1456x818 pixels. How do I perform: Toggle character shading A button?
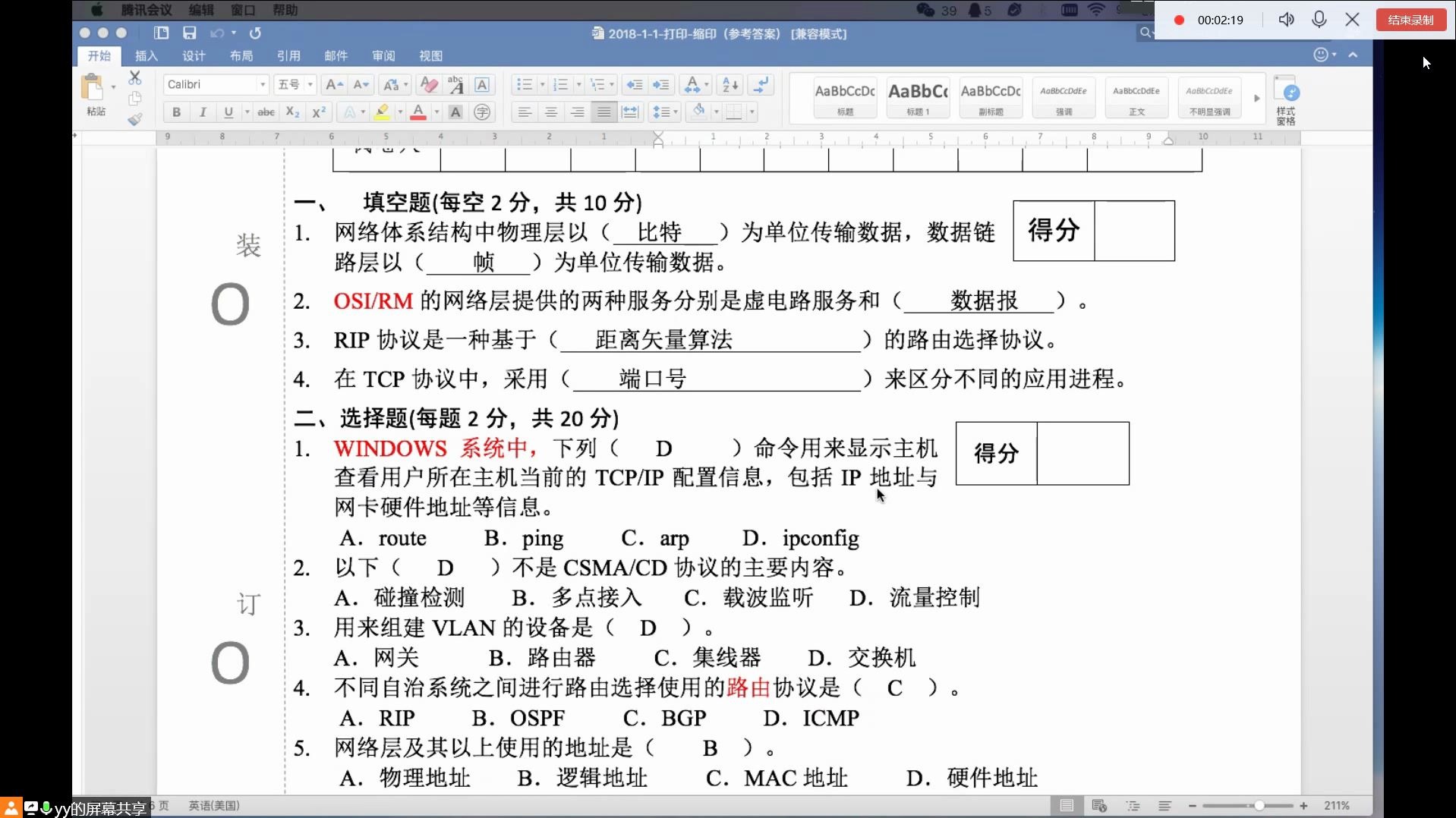[x=455, y=112]
